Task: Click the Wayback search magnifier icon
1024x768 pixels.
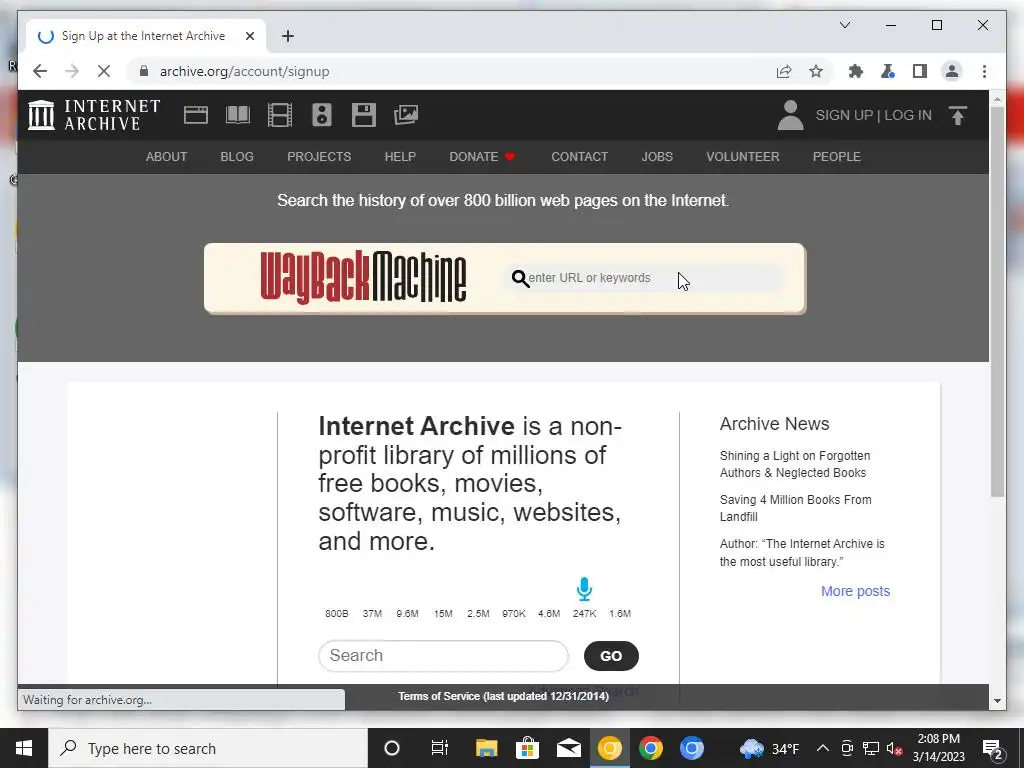Action: click(520, 278)
